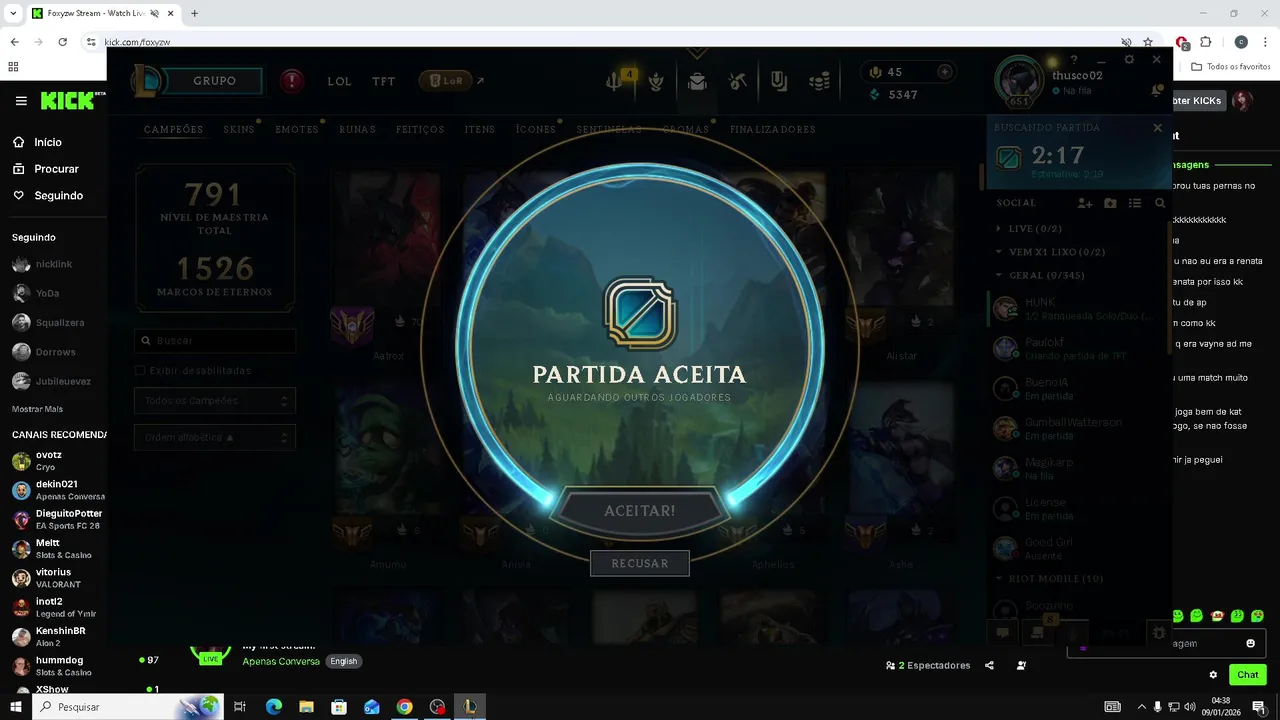Click the thusco02 summoner avatar
Screen dimensions: 1280x720
1019,80
